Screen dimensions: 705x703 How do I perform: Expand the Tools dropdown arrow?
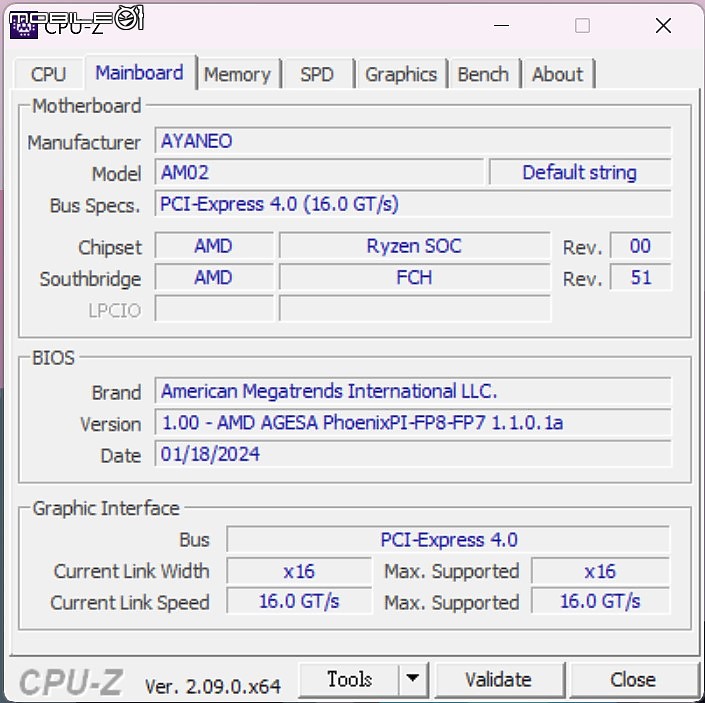[x=413, y=678]
